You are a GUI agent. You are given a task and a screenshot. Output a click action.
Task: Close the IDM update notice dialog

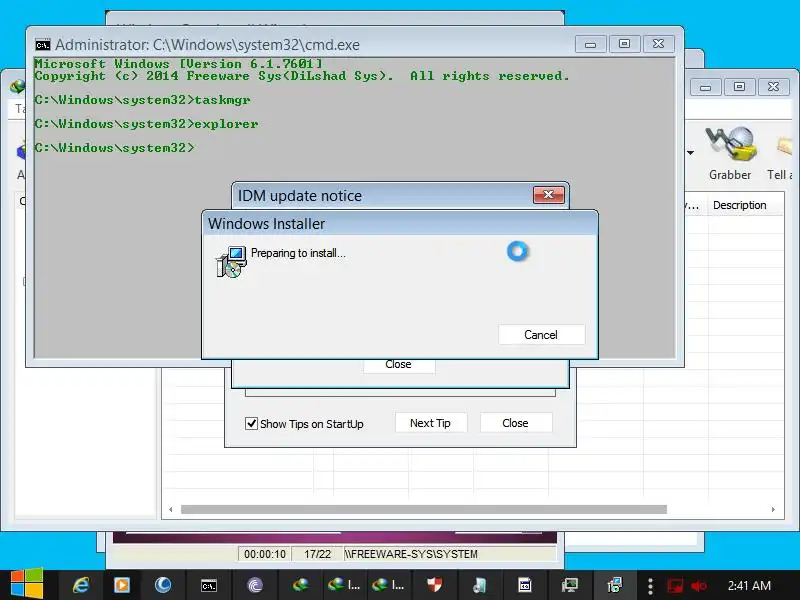548,195
